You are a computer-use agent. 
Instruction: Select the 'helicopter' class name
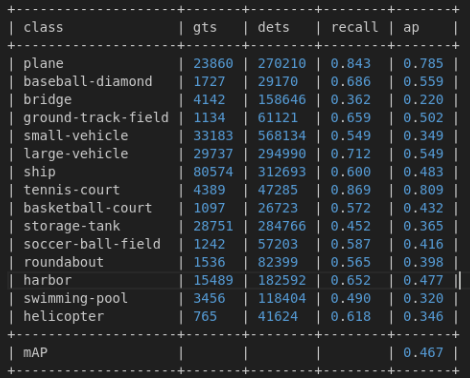64,316
